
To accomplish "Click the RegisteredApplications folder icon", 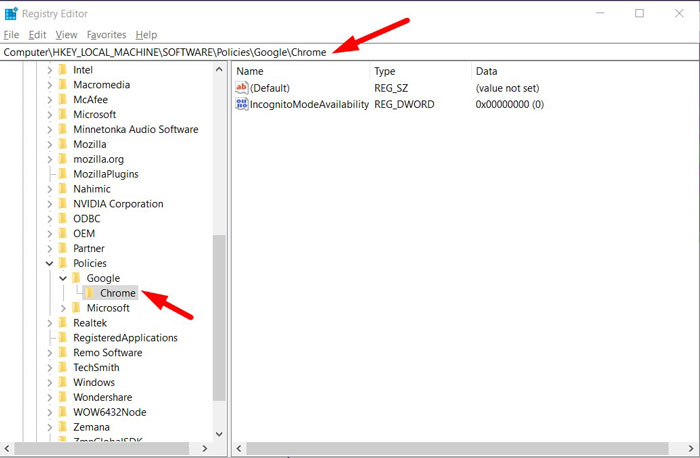I will click(63, 337).
